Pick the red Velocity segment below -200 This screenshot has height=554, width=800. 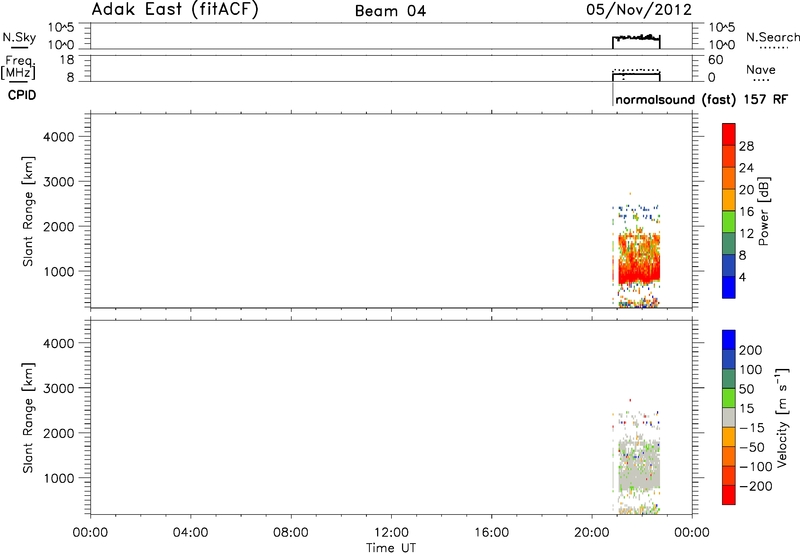click(x=729, y=495)
